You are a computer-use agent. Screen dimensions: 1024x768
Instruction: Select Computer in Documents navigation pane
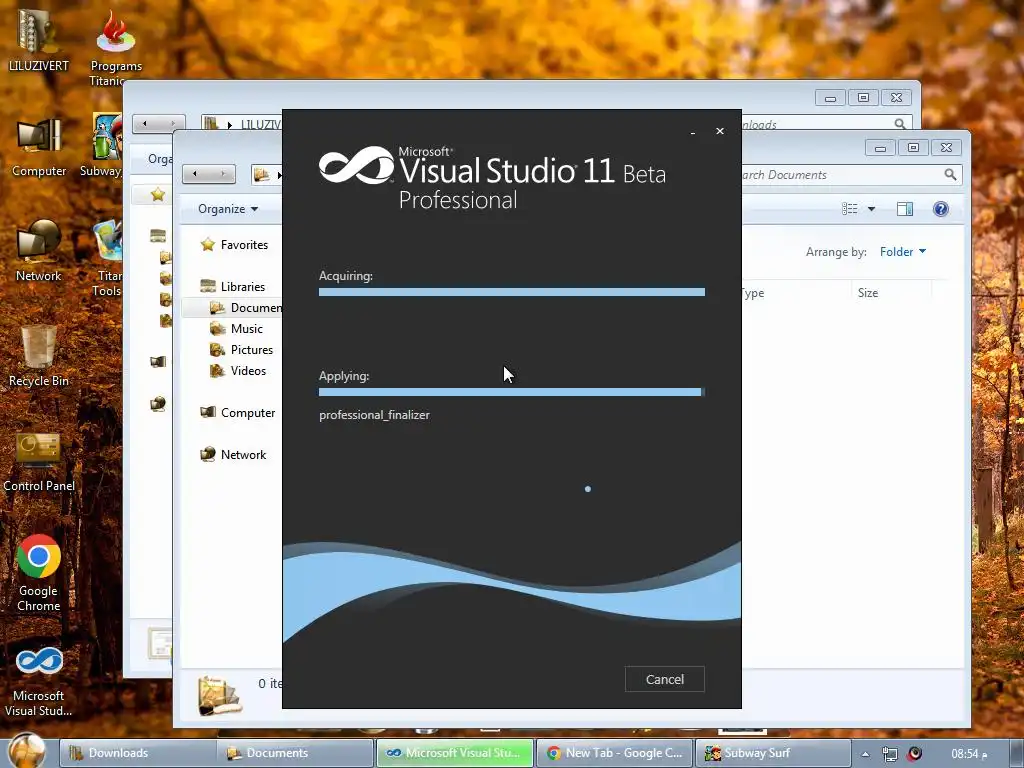238,413
